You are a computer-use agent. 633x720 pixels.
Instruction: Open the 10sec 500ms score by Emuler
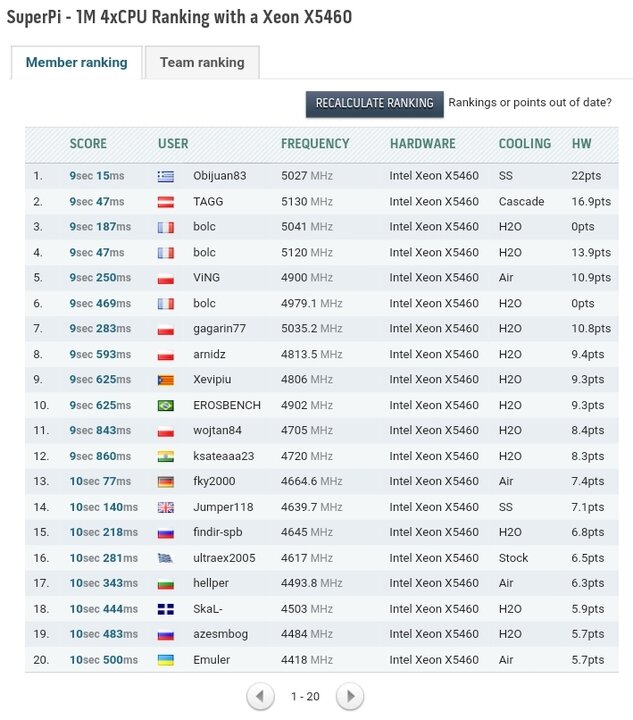click(103, 660)
